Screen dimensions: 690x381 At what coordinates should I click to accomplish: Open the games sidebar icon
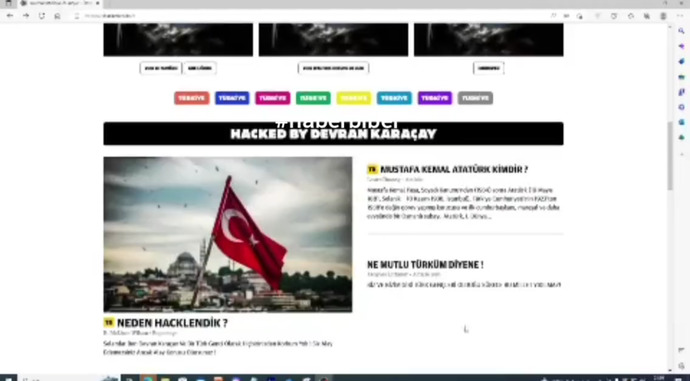[682, 92]
